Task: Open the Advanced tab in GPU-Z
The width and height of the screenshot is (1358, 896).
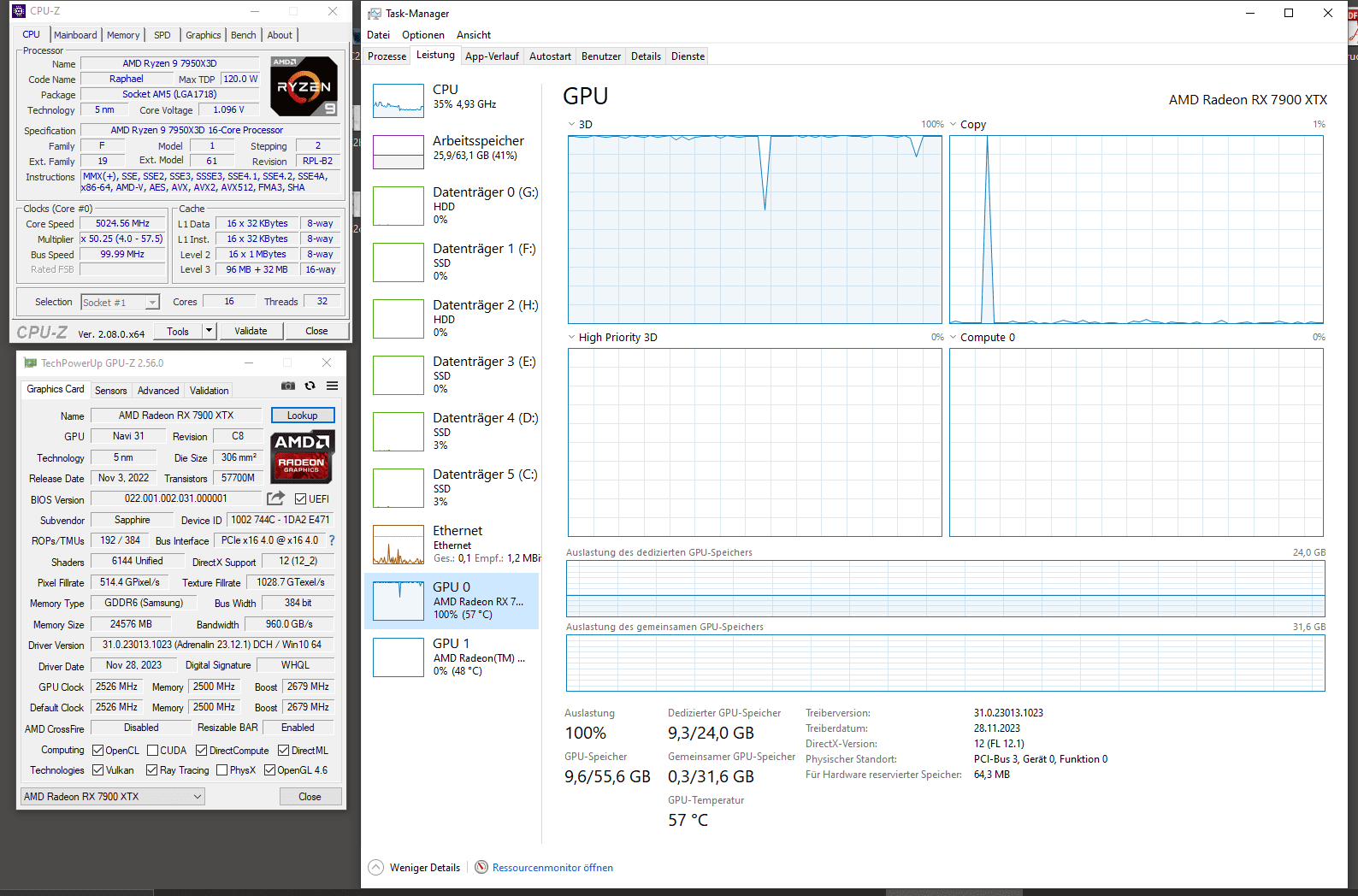Action: (x=158, y=391)
